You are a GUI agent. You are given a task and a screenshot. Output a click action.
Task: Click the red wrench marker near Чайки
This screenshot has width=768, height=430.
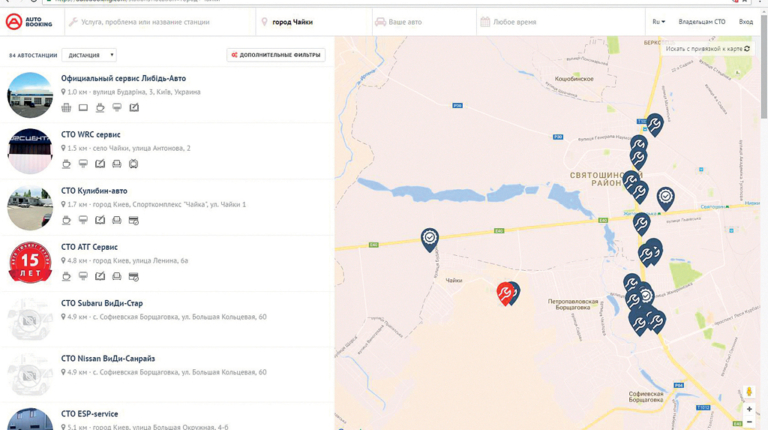pyautogui.click(x=506, y=292)
